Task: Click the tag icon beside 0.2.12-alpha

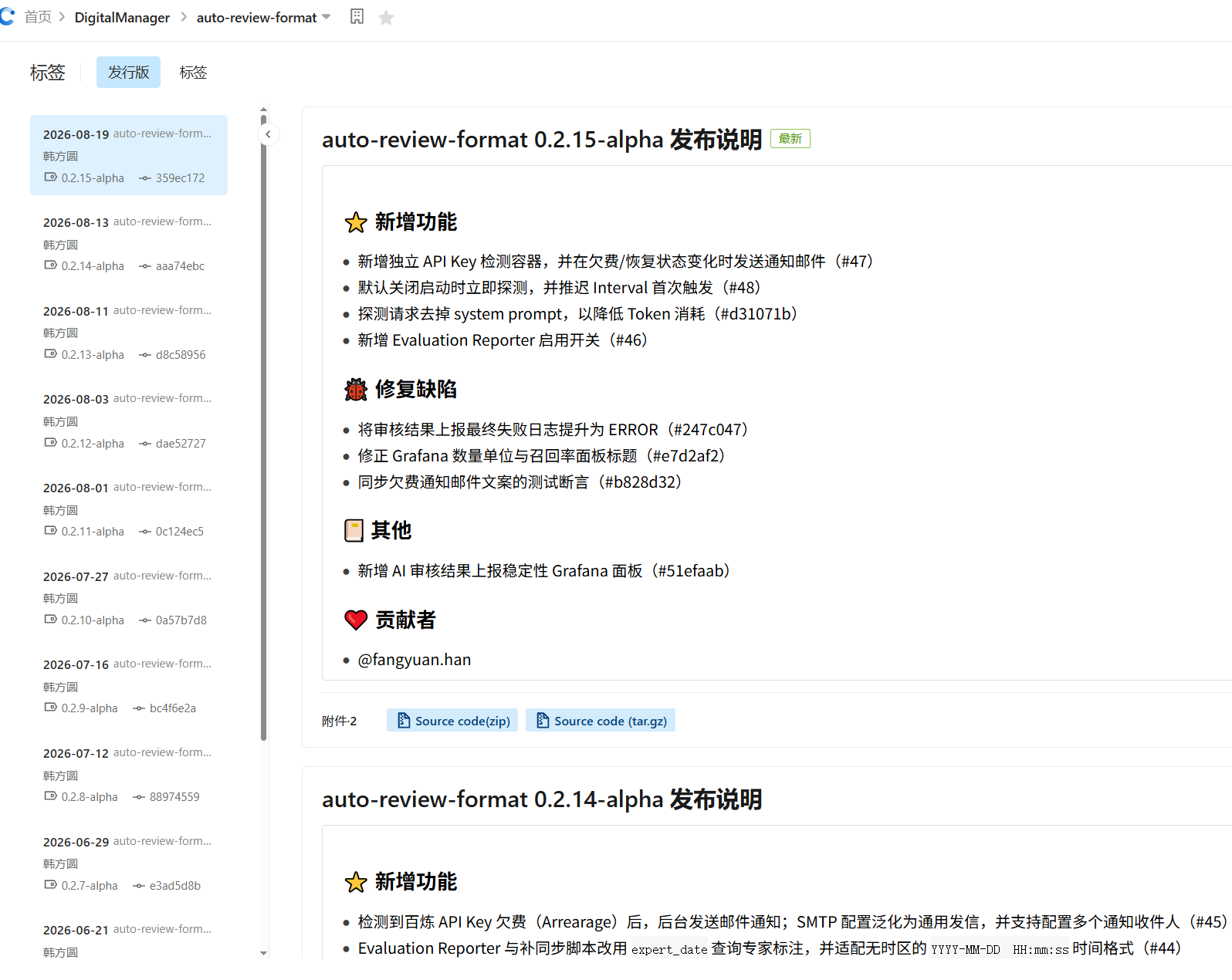Action: (50, 443)
